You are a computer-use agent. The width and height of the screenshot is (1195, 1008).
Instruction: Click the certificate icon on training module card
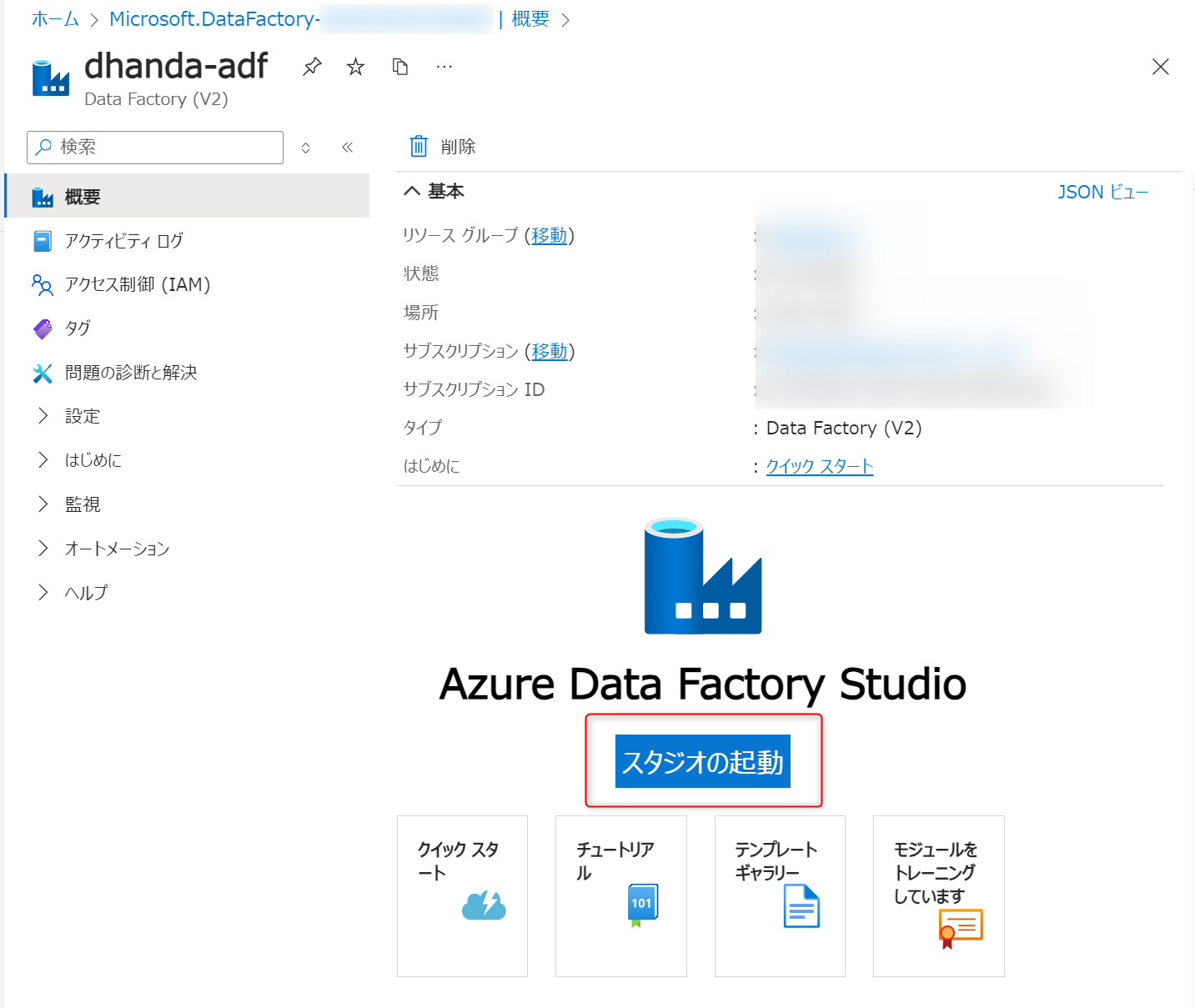(961, 928)
